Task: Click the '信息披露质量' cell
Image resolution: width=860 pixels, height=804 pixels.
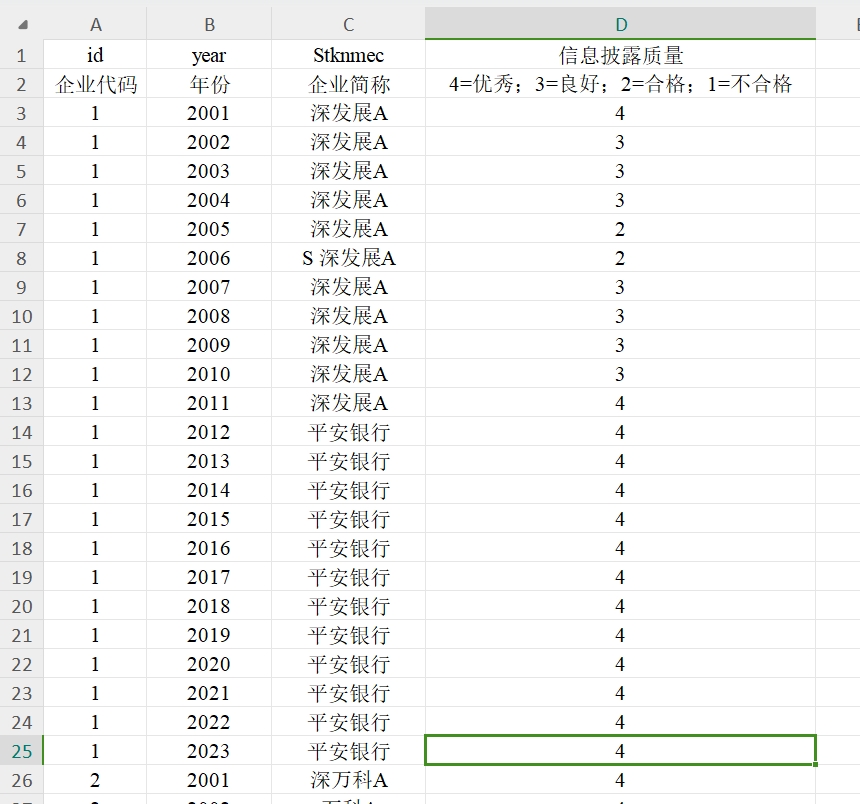Action: tap(620, 55)
